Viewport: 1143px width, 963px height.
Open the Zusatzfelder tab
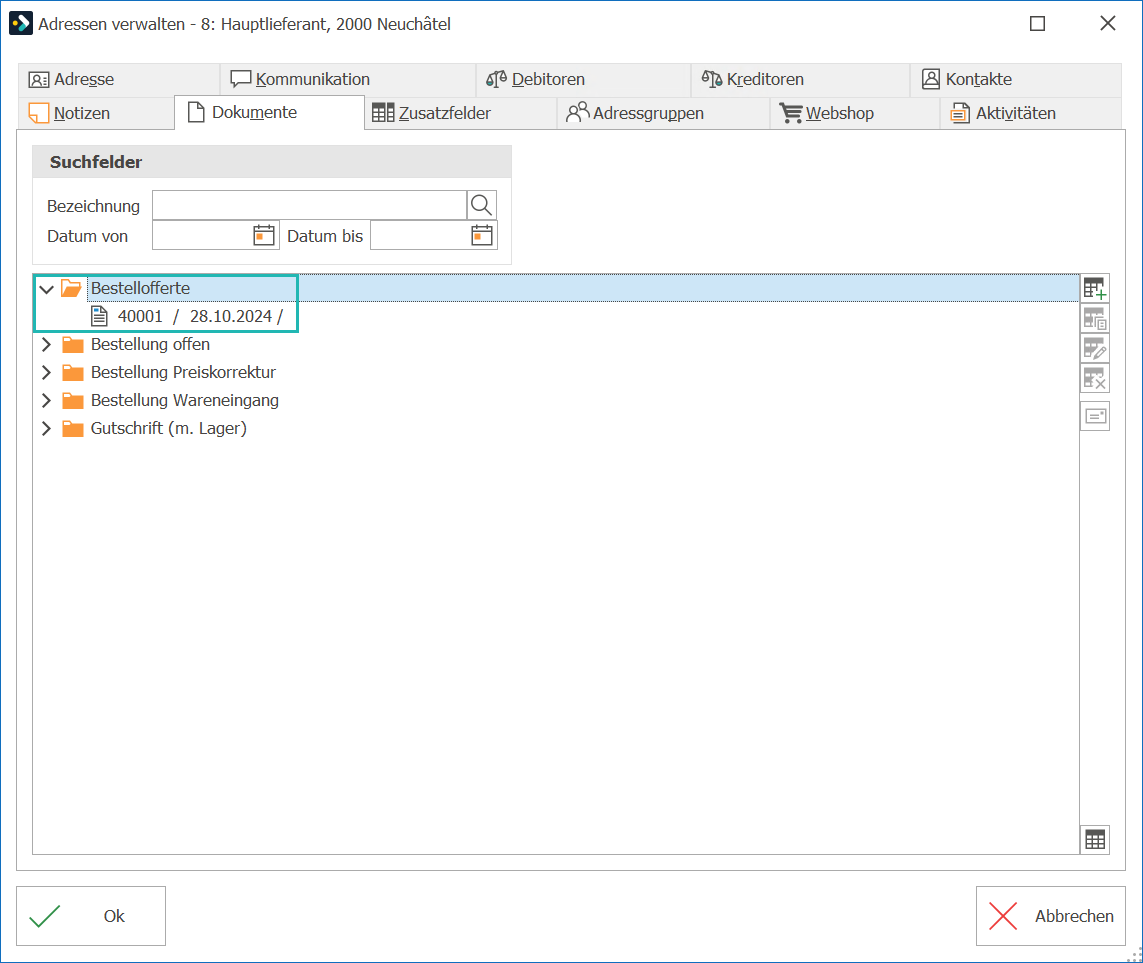(461, 114)
